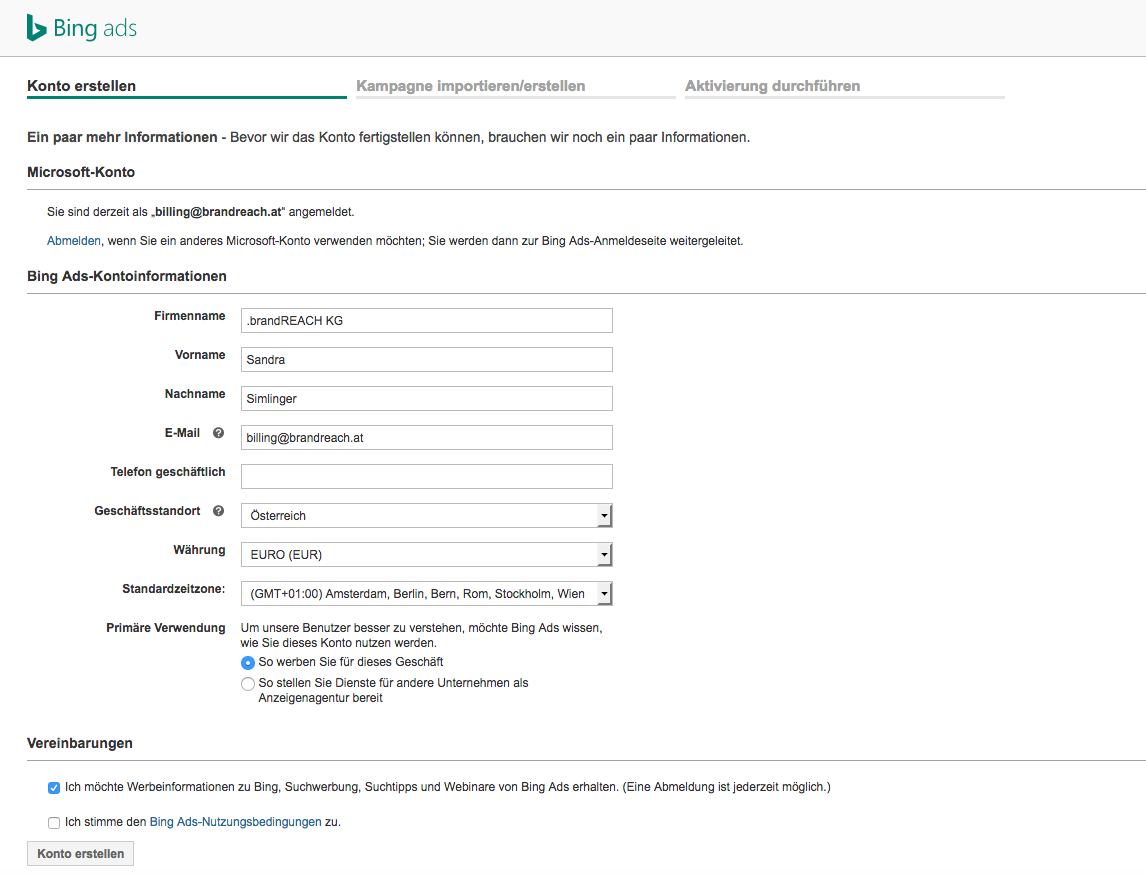Select 'So werben Sie für dieses Geschäft' radio
1146x875 pixels.
(x=248, y=663)
